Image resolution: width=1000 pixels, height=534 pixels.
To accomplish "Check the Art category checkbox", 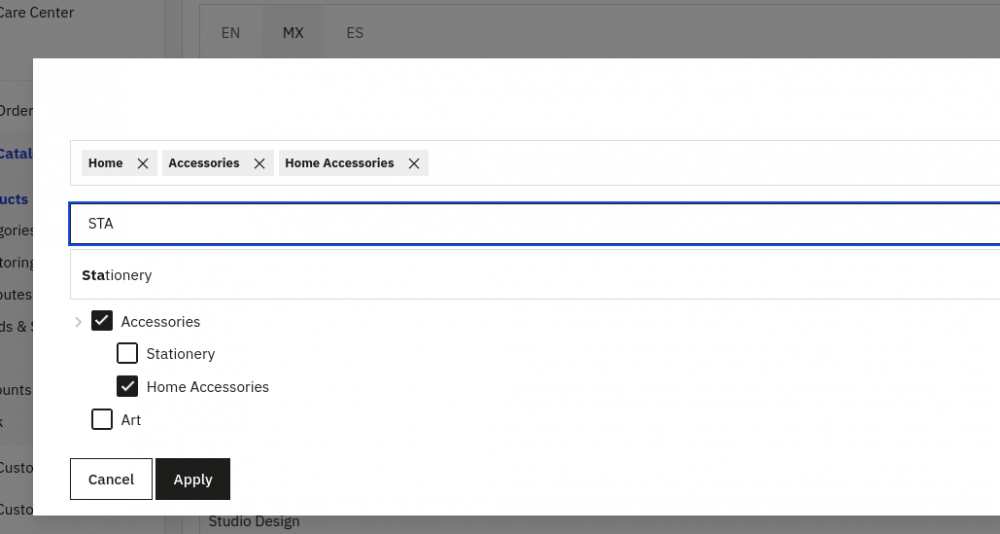I will (x=102, y=419).
